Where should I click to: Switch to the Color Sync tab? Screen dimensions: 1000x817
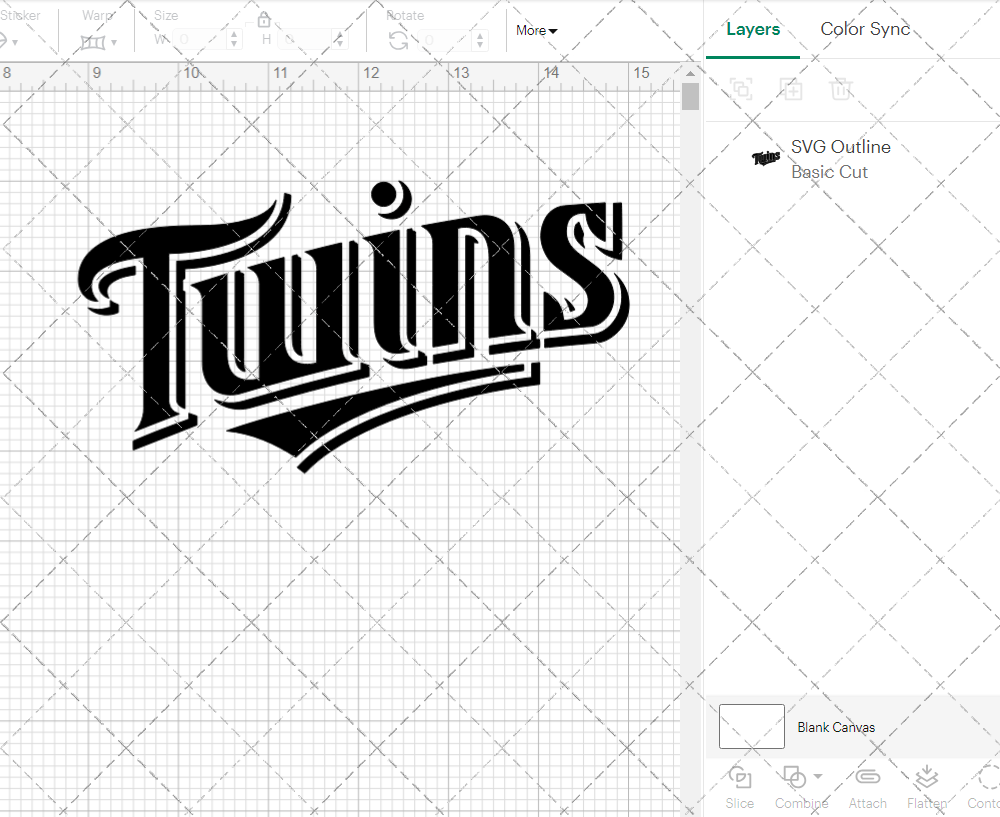865,29
